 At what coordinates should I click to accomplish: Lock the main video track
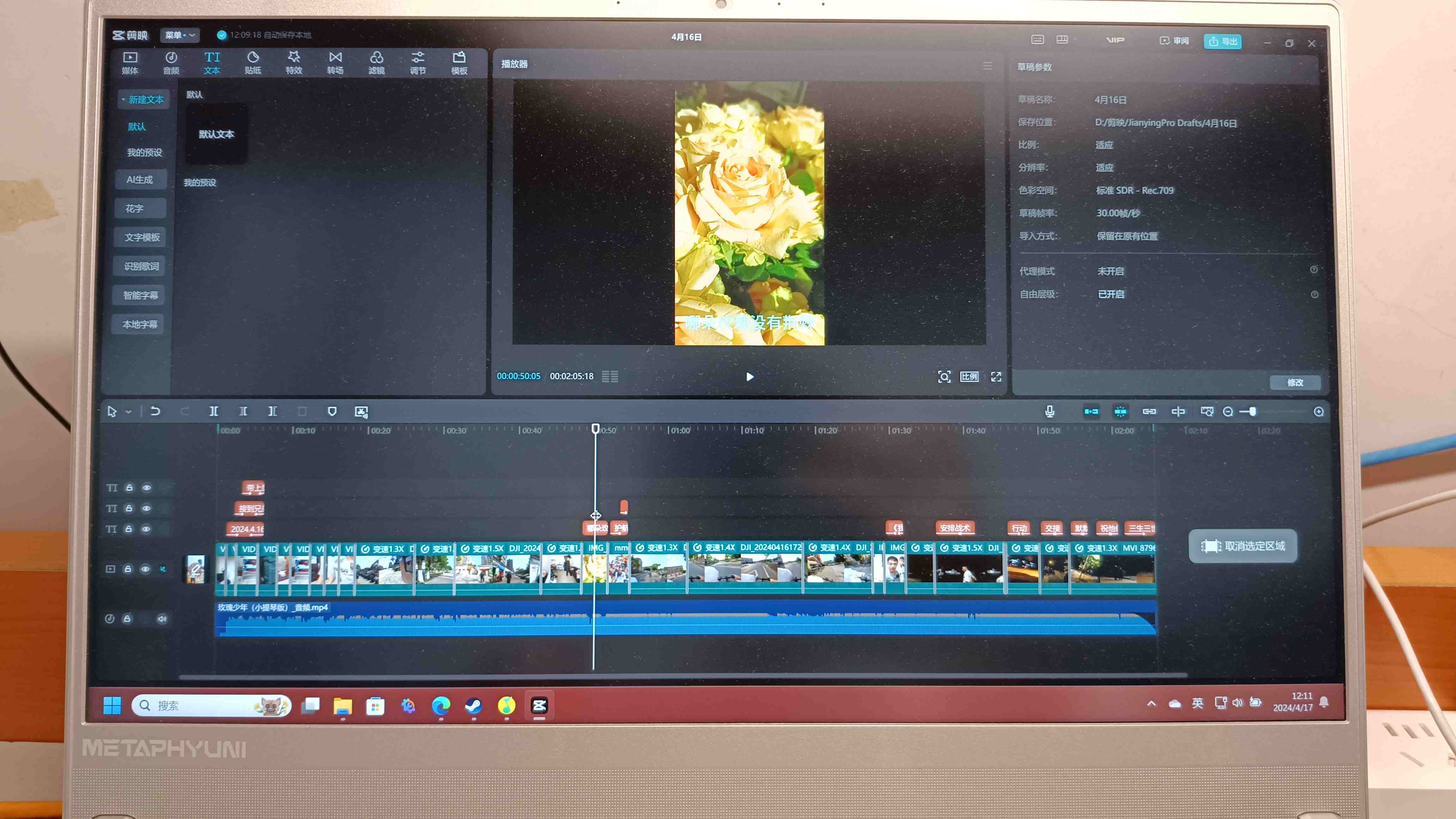click(x=128, y=569)
